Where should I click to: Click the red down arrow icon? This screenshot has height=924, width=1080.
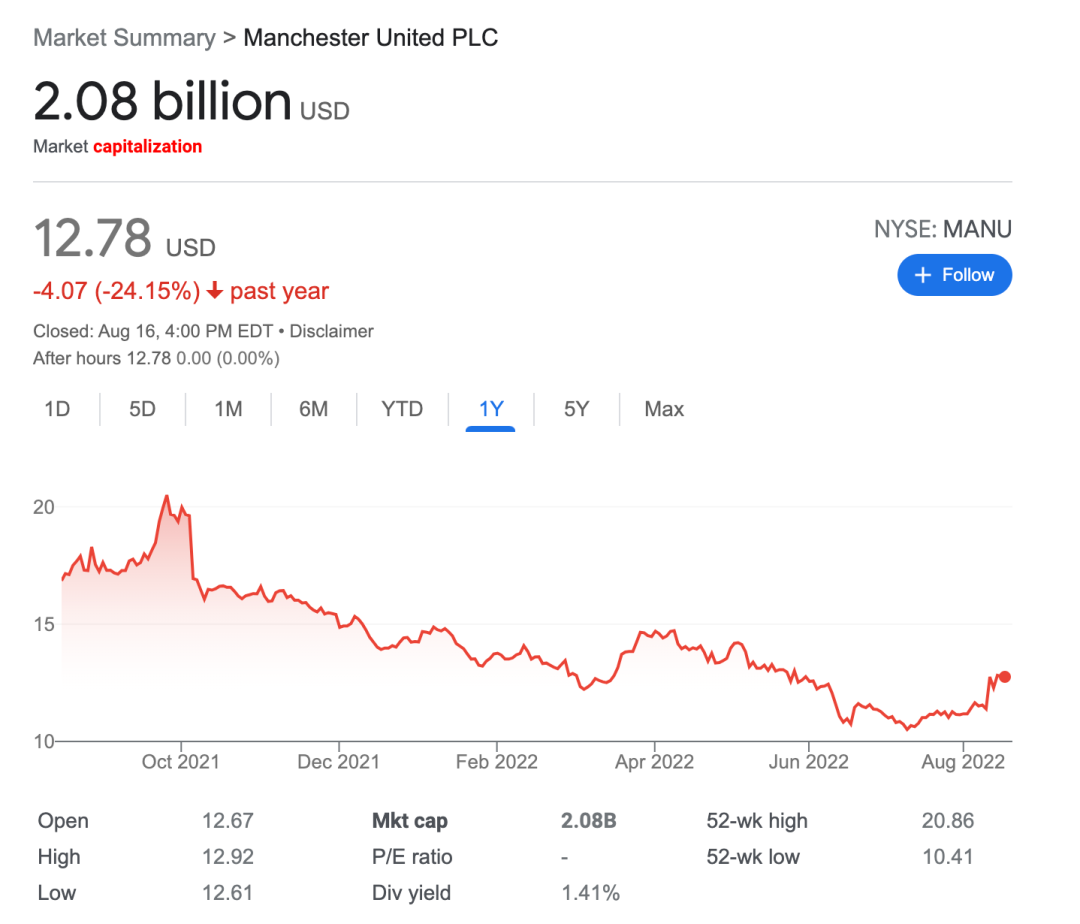[215, 292]
